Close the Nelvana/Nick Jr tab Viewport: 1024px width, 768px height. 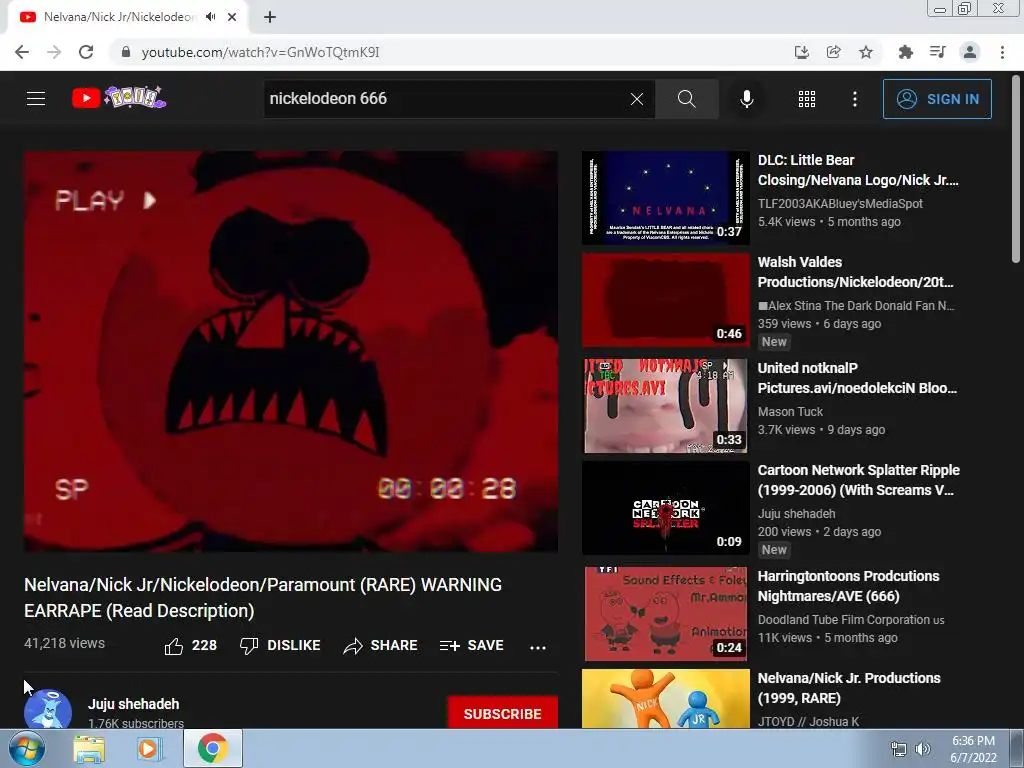click(232, 17)
